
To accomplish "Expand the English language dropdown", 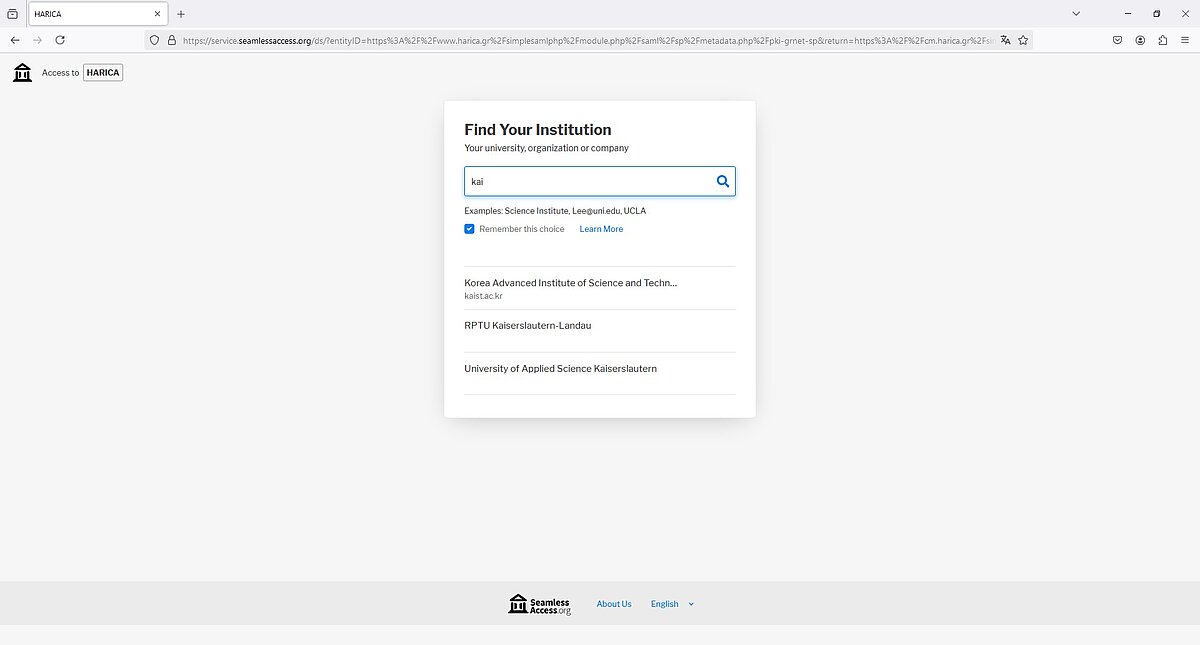I will click(x=672, y=604).
